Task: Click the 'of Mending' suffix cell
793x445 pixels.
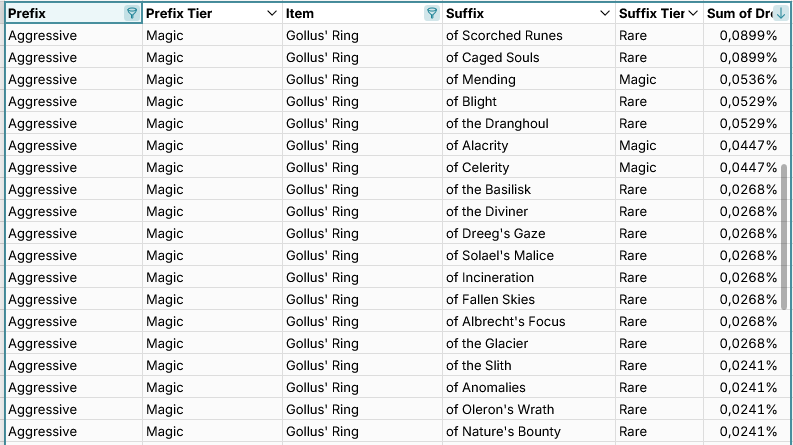Action: coord(528,79)
